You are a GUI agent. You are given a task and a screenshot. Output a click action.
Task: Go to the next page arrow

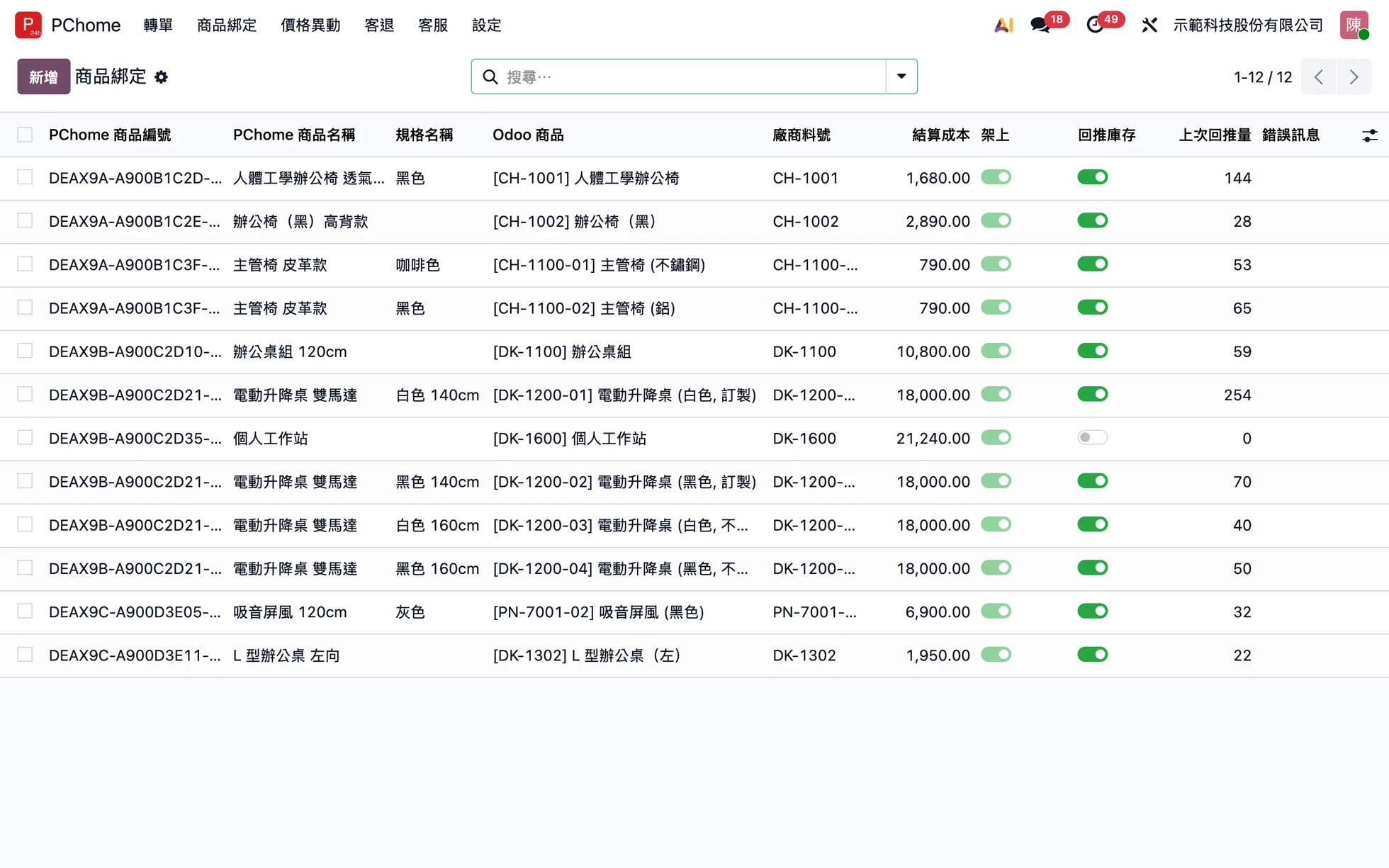[1354, 77]
